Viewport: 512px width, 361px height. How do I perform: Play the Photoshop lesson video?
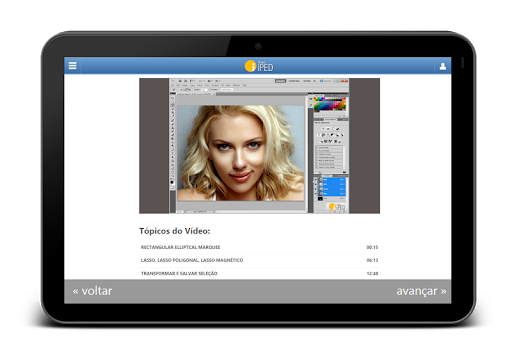point(259,146)
